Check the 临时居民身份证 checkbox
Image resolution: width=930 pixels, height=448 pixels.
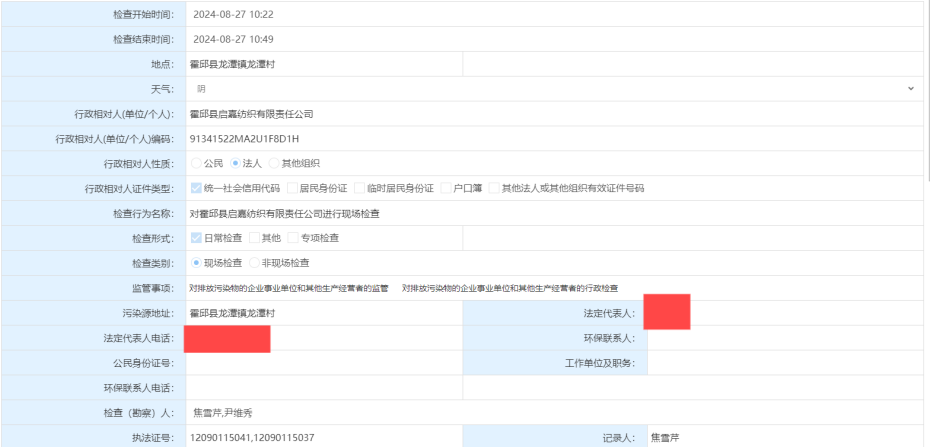click(x=359, y=188)
